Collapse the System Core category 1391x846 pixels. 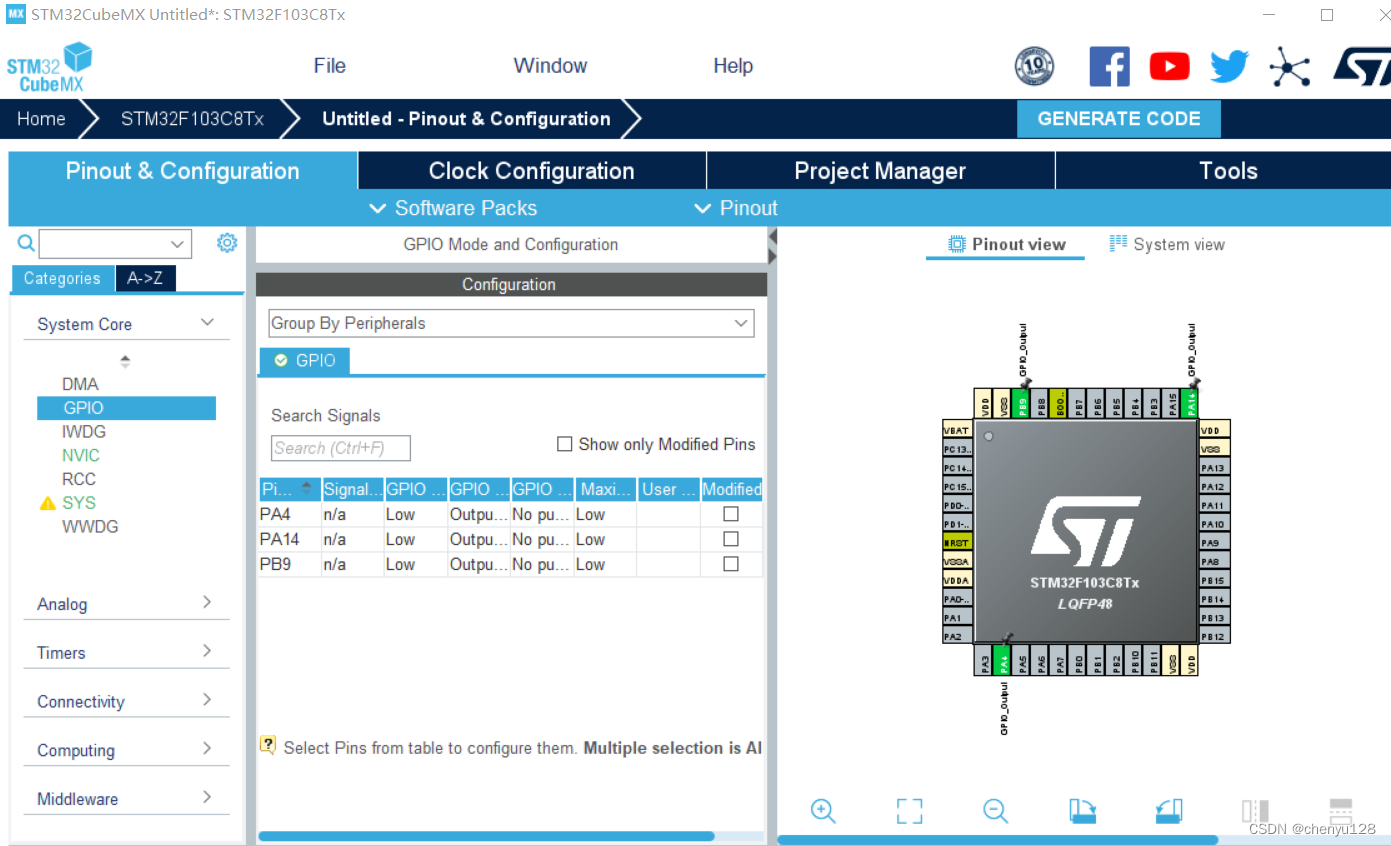(208, 322)
